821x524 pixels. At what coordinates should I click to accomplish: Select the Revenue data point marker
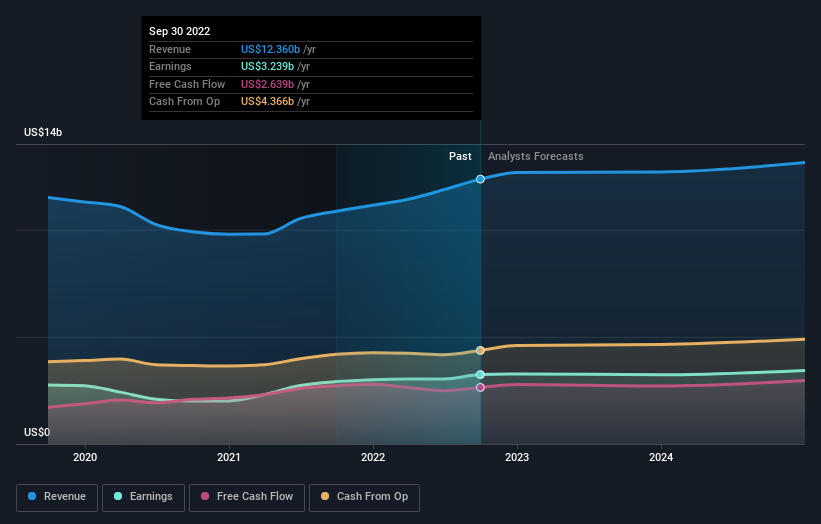pyautogui.click(x=480, y=179)
